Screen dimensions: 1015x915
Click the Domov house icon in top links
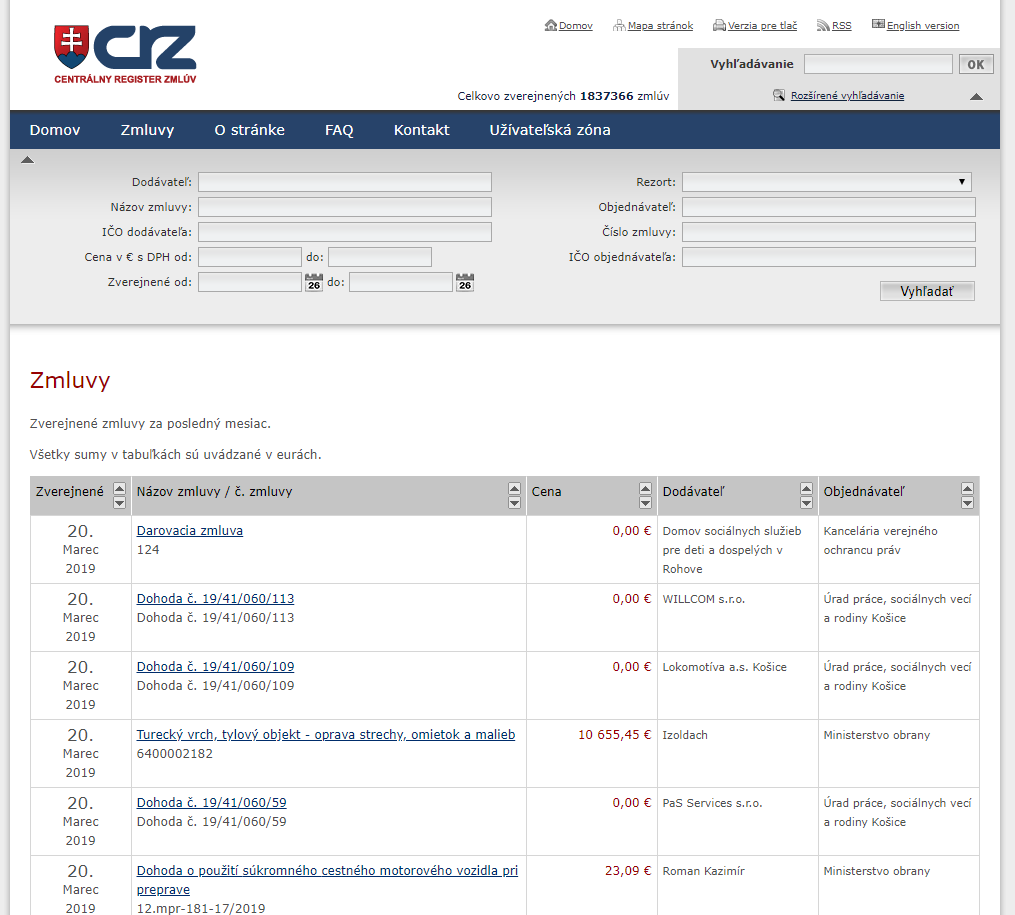[x=551, y=25]
